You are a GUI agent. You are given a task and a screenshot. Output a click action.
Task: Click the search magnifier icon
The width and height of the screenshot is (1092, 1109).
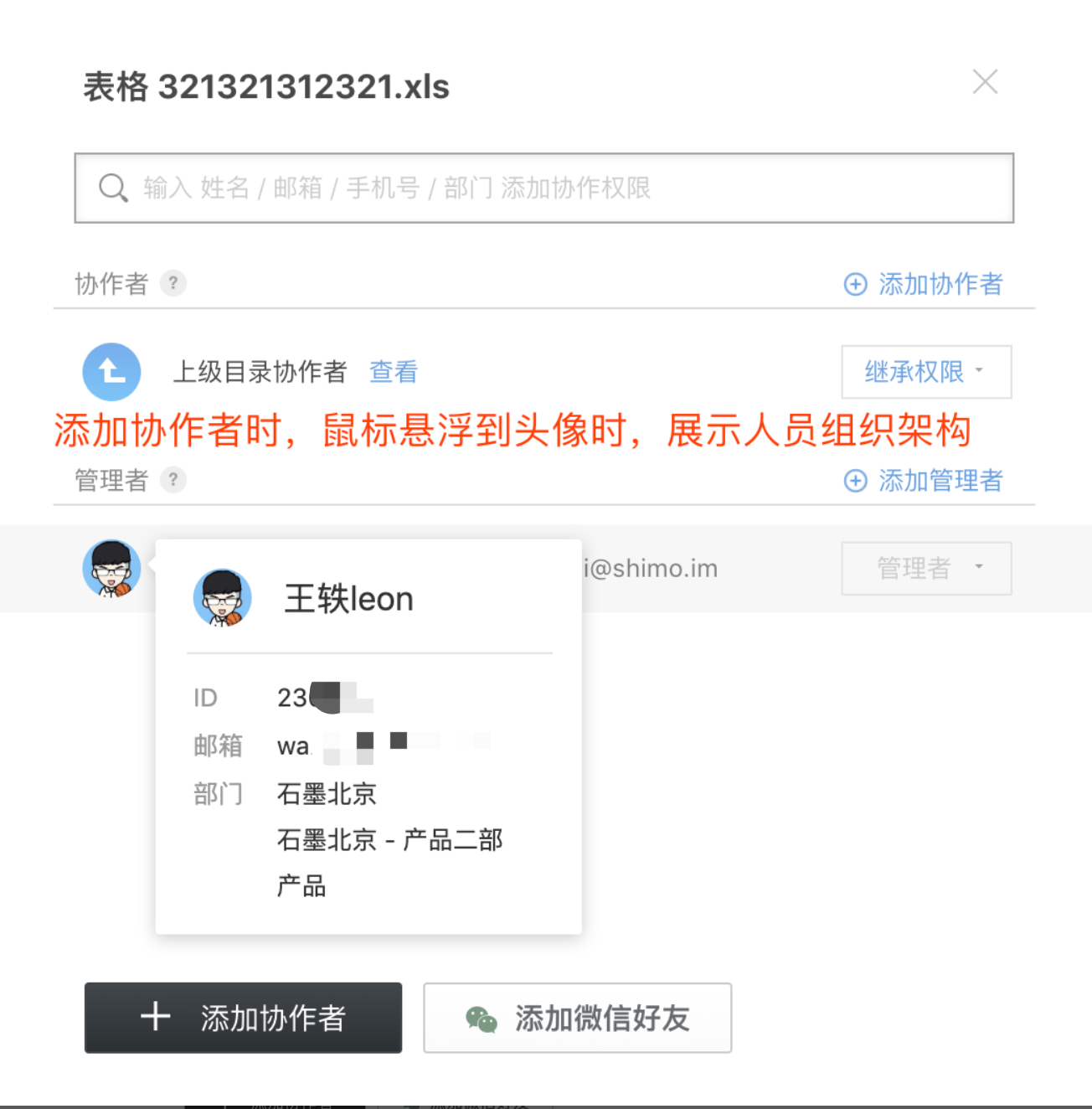[113, 188]
